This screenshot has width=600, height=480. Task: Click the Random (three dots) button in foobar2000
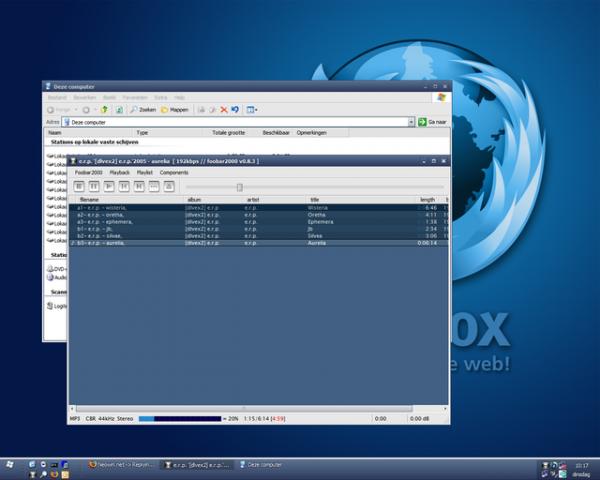tap(154, 186)
